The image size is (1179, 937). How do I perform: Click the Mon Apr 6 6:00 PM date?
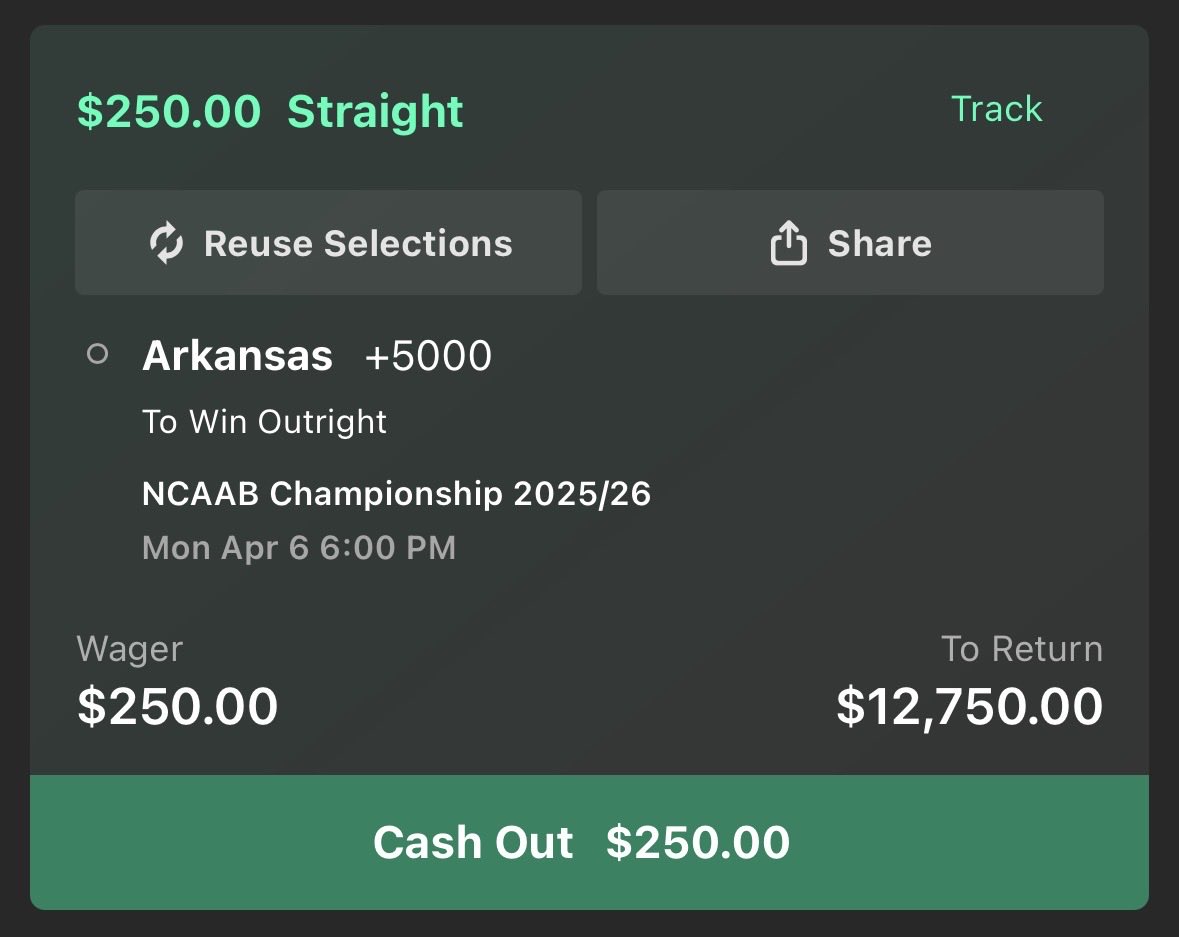coord(299,547)
